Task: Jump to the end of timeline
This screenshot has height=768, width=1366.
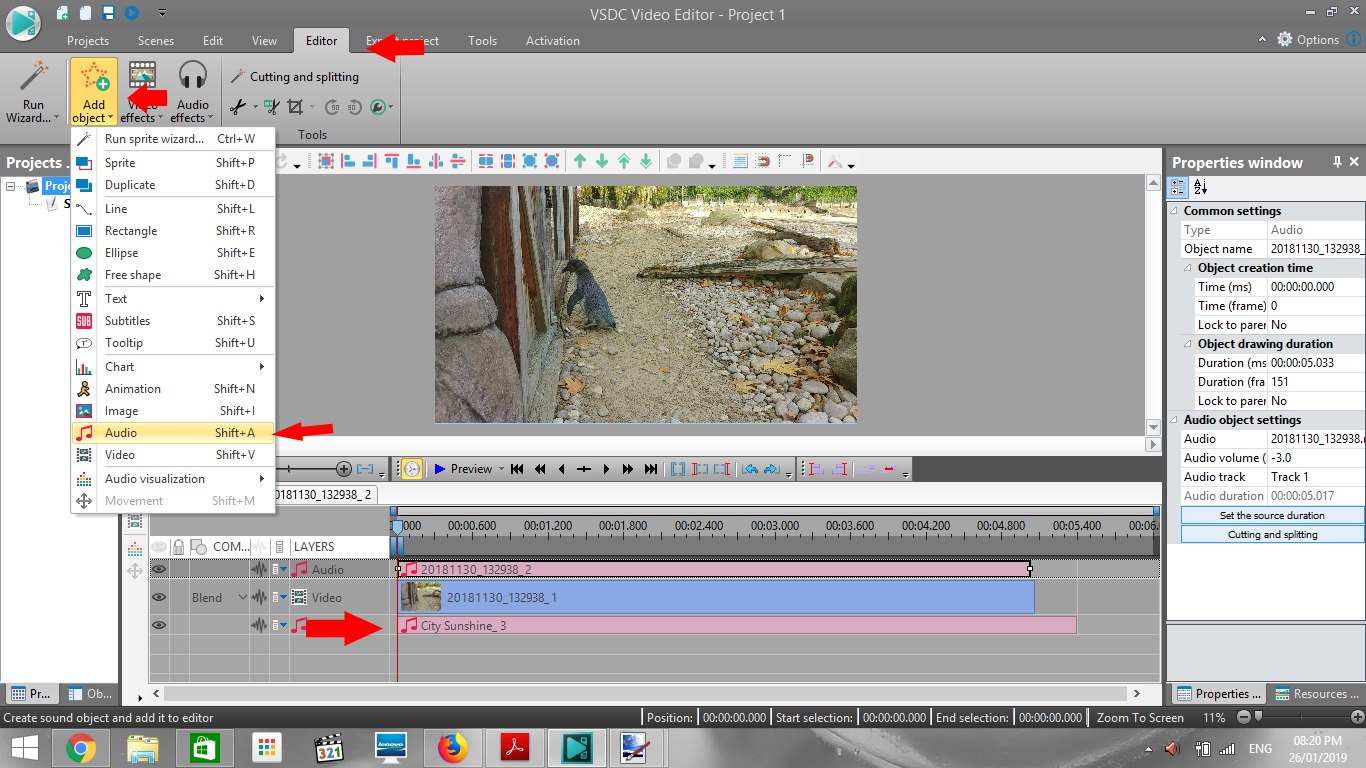Action: click(x=651, y=469)
